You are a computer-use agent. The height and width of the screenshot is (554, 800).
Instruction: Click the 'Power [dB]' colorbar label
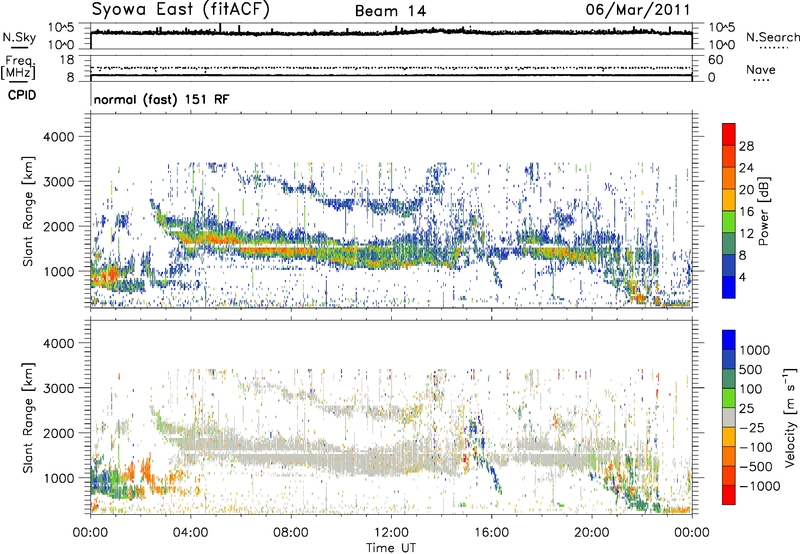(x=763, y=211)
